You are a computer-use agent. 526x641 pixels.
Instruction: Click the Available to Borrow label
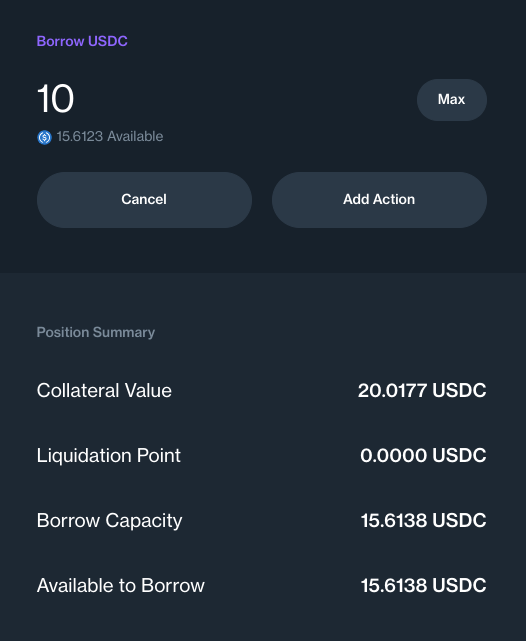tap(121, 585)
